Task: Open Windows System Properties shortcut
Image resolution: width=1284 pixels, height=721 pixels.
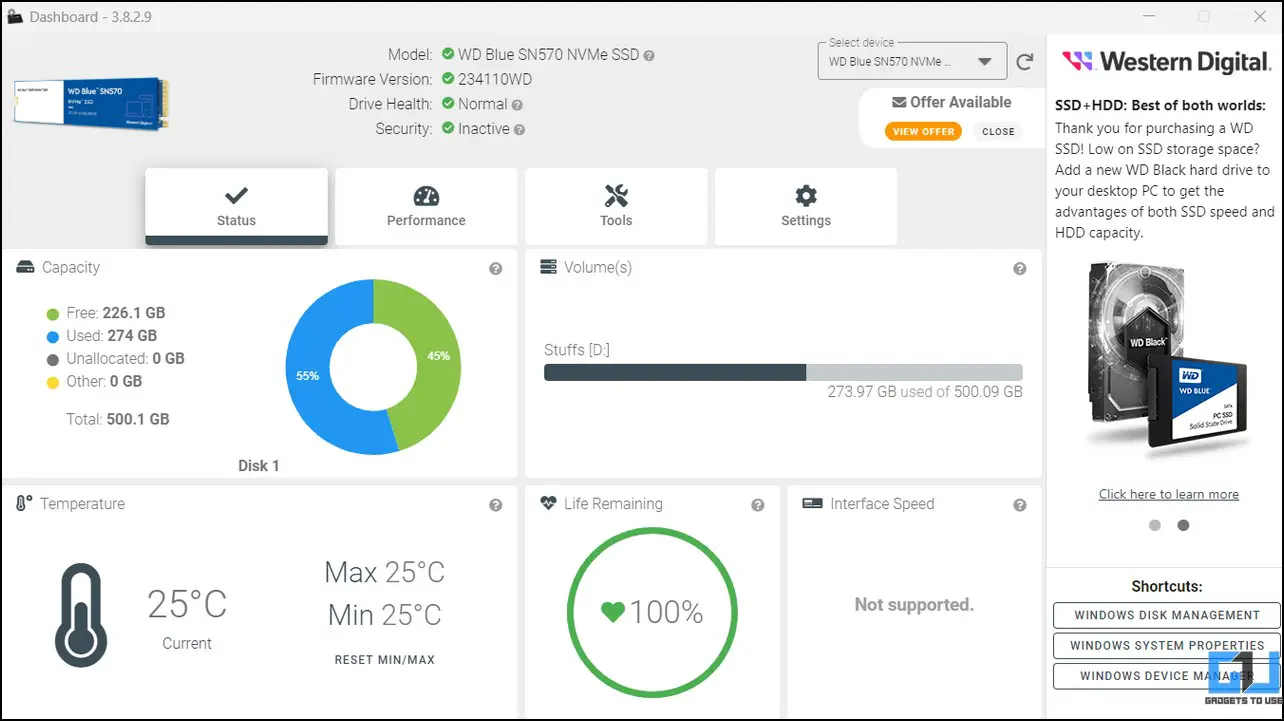Action: 1167,645
